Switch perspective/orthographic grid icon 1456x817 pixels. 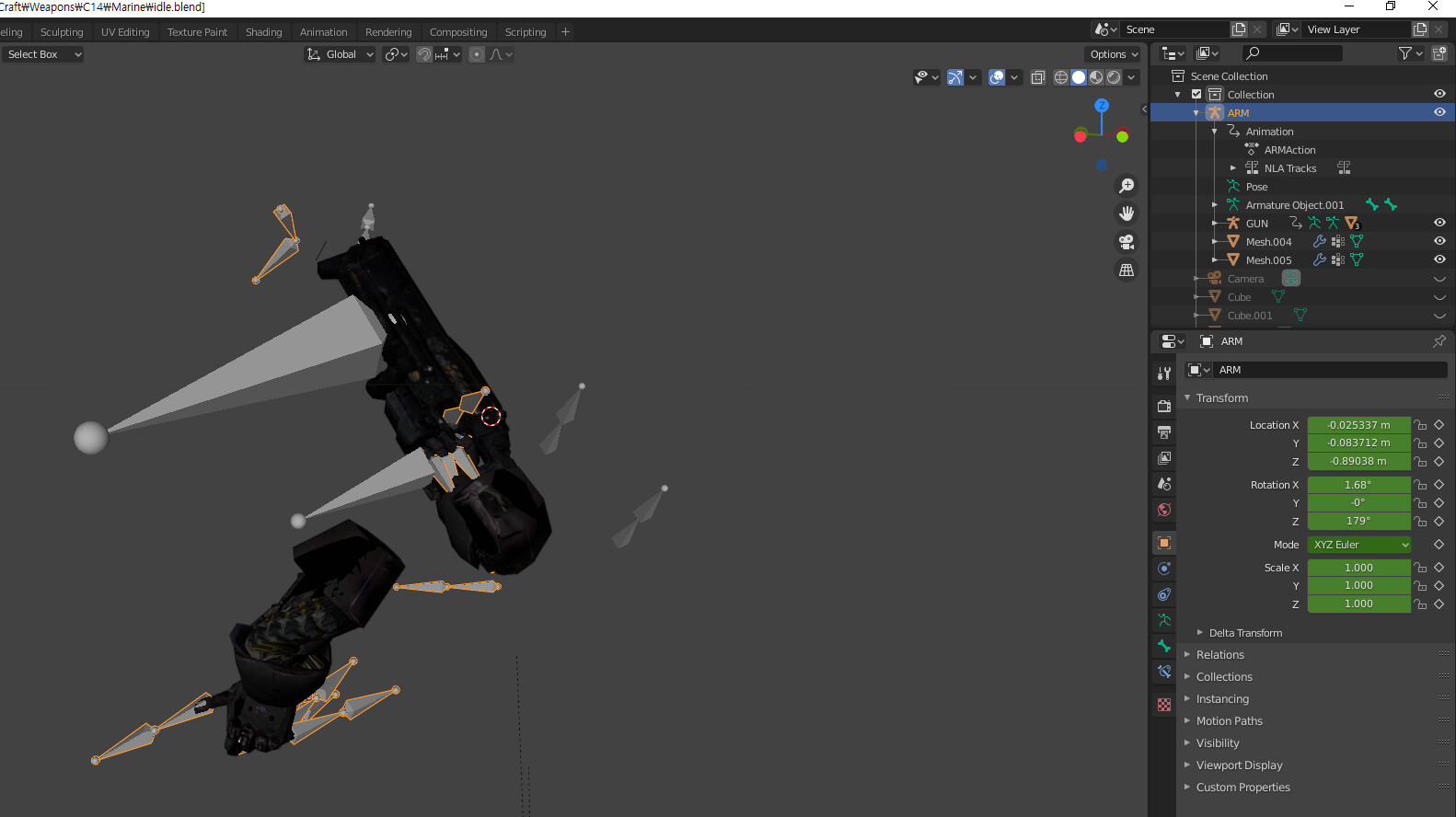pos(1127,270)
